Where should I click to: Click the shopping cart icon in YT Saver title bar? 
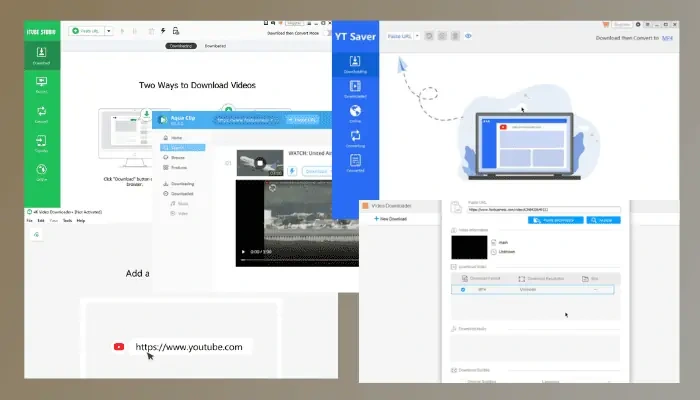point(605,24)
